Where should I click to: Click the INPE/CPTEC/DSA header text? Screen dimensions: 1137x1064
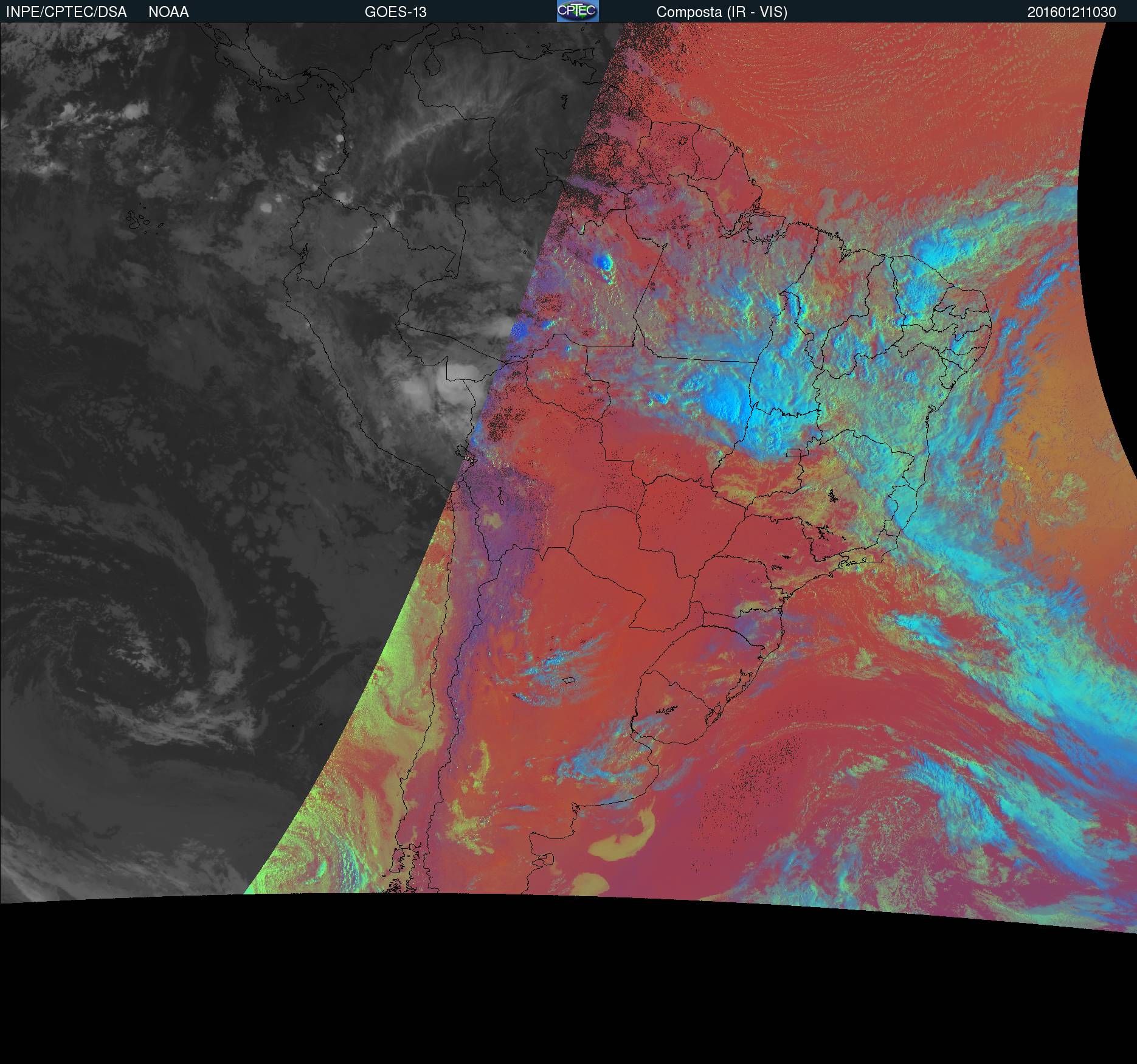[66, 12]
